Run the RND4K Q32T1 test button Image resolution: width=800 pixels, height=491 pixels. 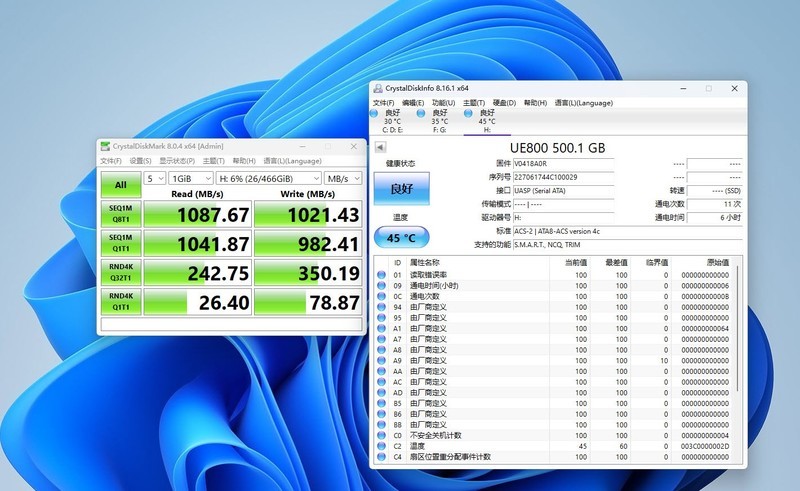pos(121,272)
